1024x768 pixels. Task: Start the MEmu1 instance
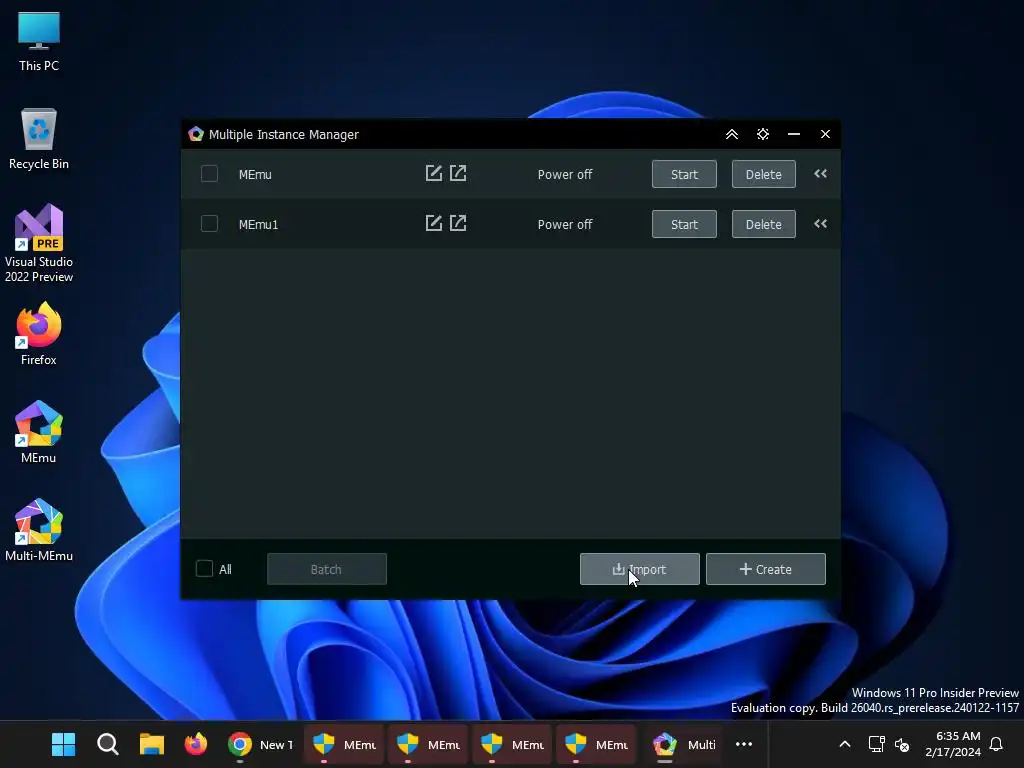point(684,224)
